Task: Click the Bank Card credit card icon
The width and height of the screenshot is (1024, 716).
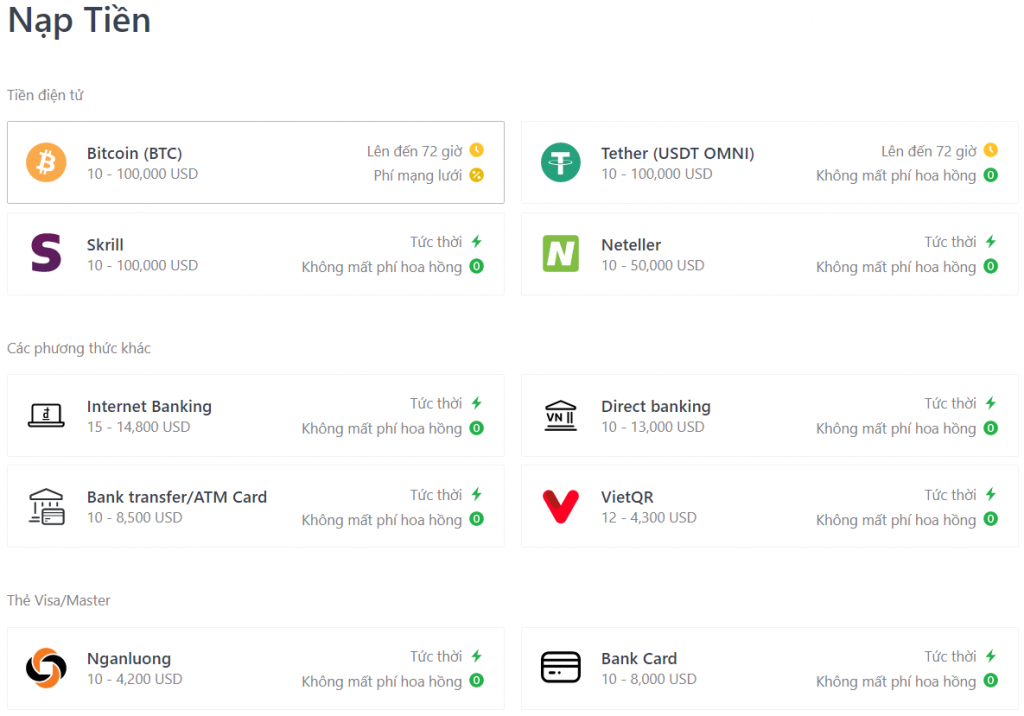Action: pos(560,668)
